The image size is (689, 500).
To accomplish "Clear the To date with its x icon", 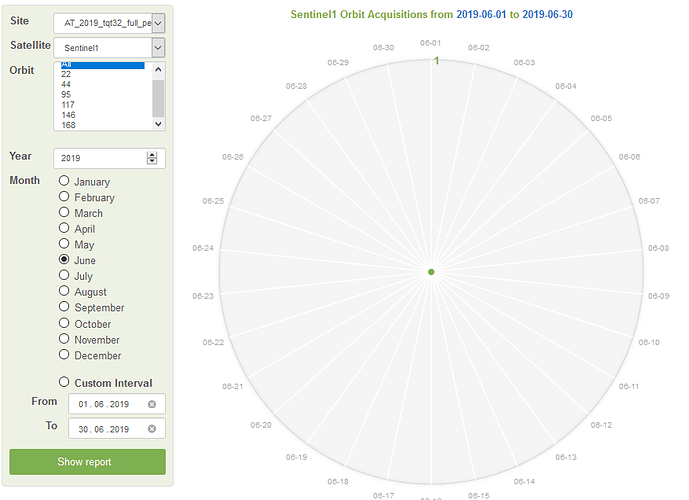I will [152, 429].
